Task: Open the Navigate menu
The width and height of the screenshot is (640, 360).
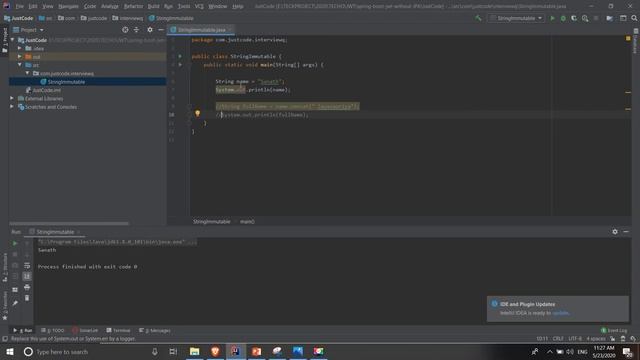Action: 68,6
